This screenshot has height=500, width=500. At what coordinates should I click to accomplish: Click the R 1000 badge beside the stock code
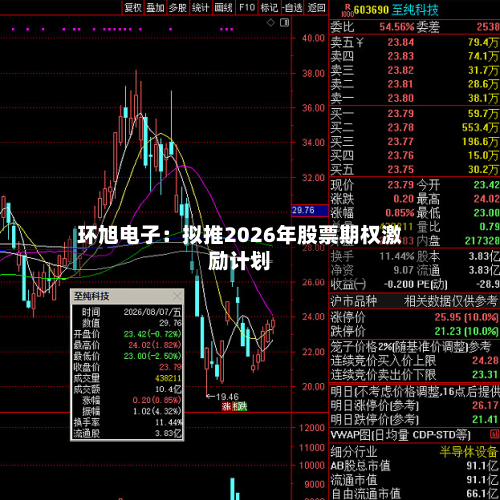click(x=347, y=10)
